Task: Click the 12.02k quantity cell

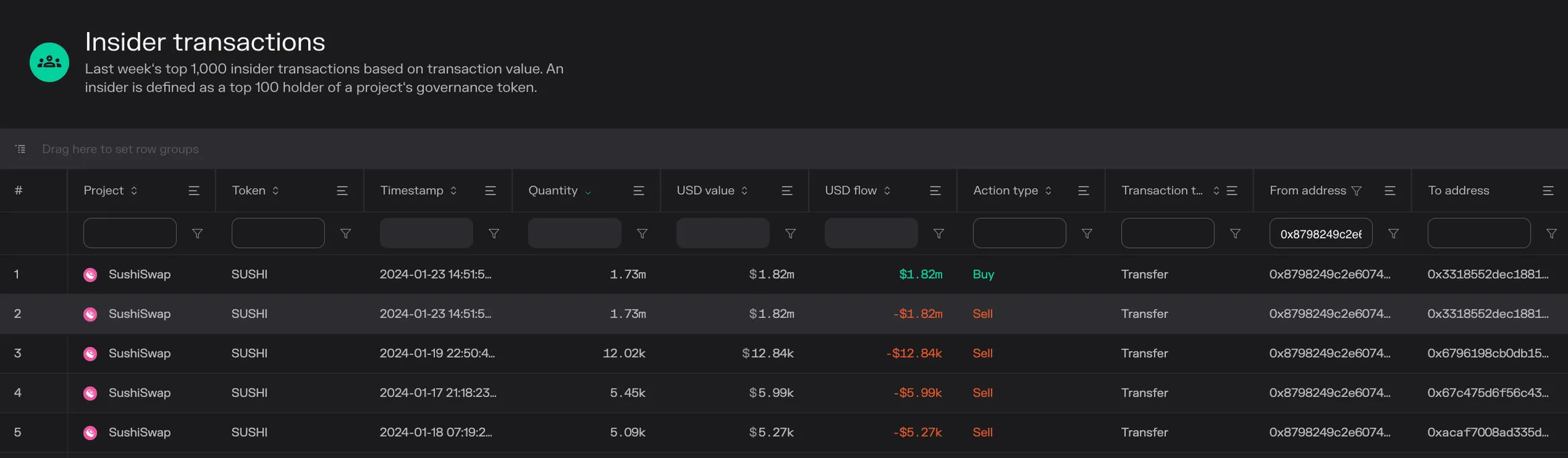Action: pos(624,354)
